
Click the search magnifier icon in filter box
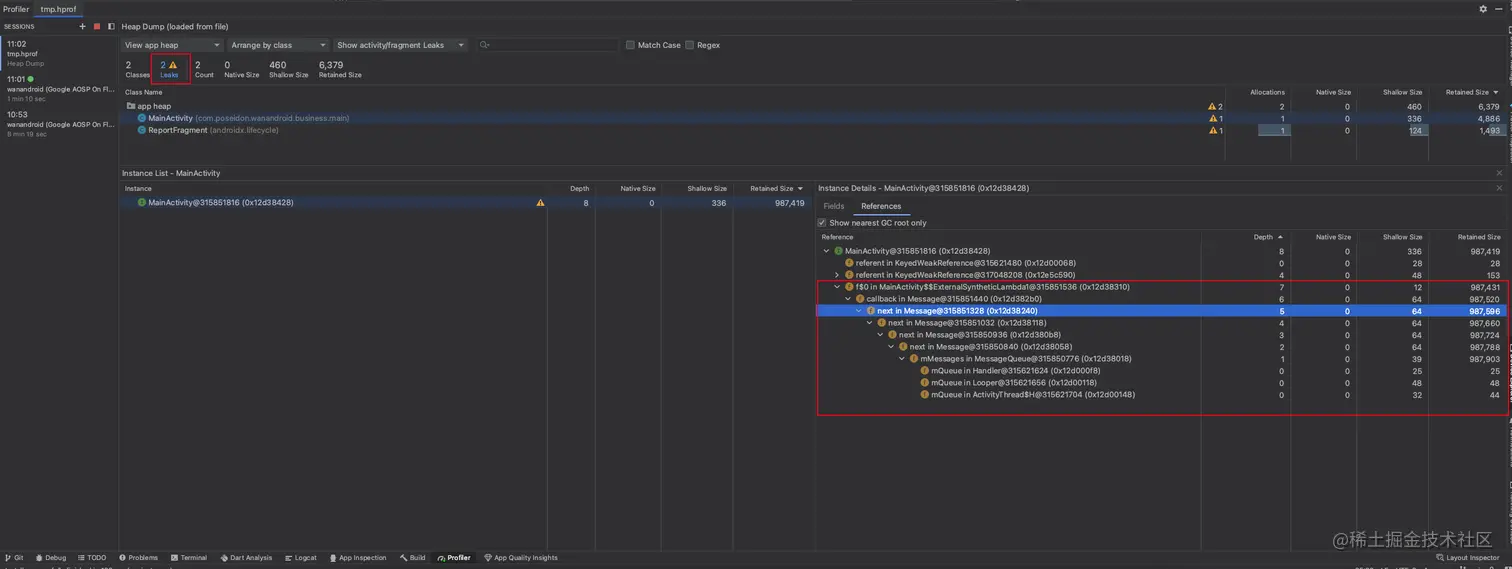point(484,45)
